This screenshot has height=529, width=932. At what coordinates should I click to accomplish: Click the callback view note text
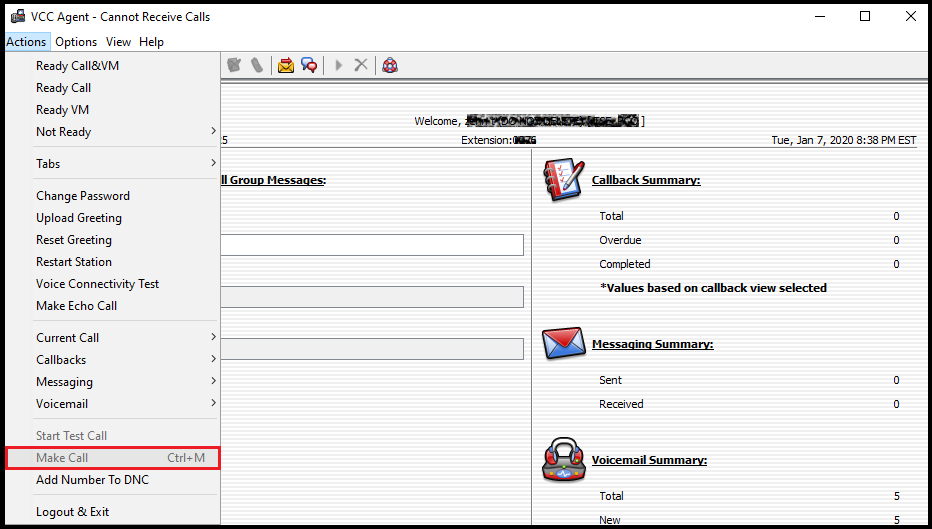[713, 288]
